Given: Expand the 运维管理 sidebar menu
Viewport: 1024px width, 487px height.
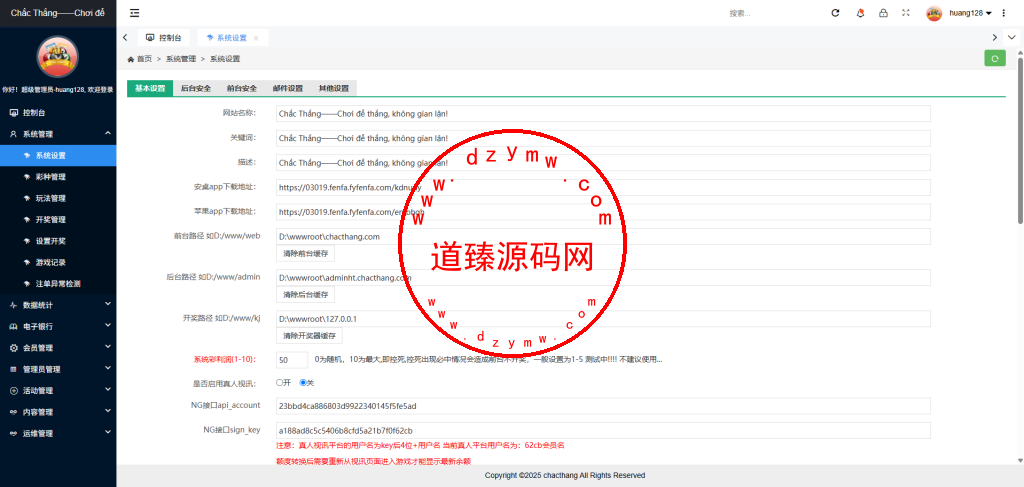Looking at the screenshot, I should click(108, 433).
